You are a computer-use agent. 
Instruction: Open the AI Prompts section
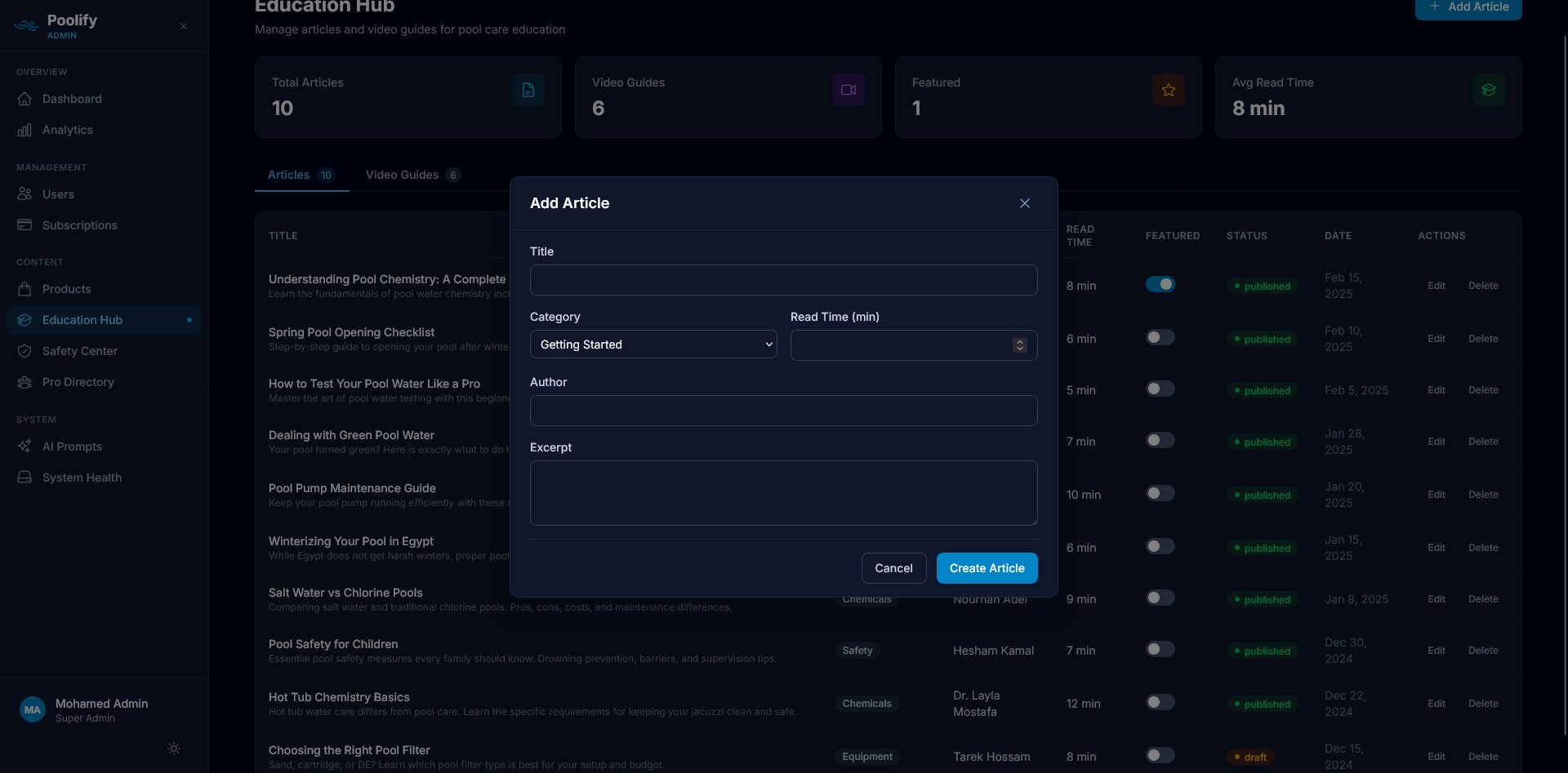click(72, 446)
